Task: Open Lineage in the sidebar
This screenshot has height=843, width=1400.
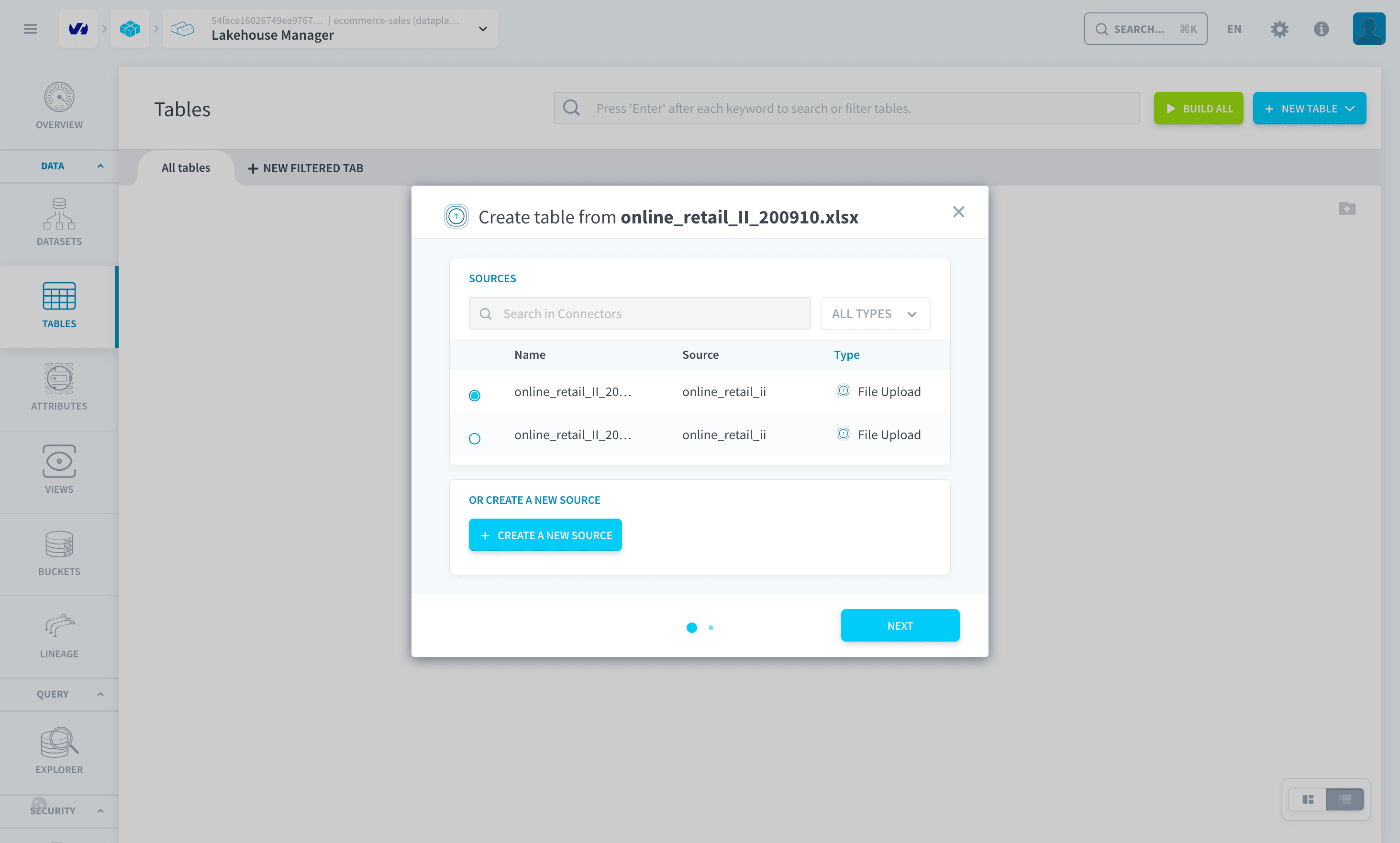Action: click(59, 636)
